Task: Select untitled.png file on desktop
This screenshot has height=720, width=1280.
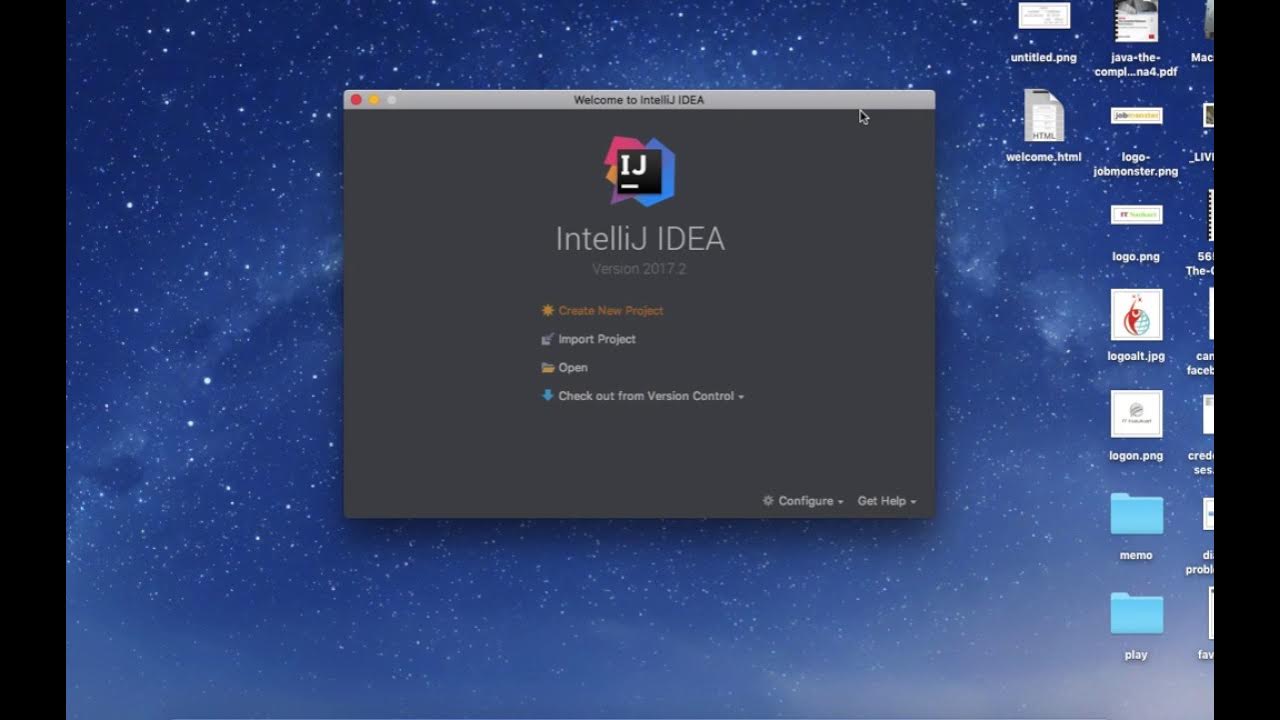Action: click(1044, 33)
